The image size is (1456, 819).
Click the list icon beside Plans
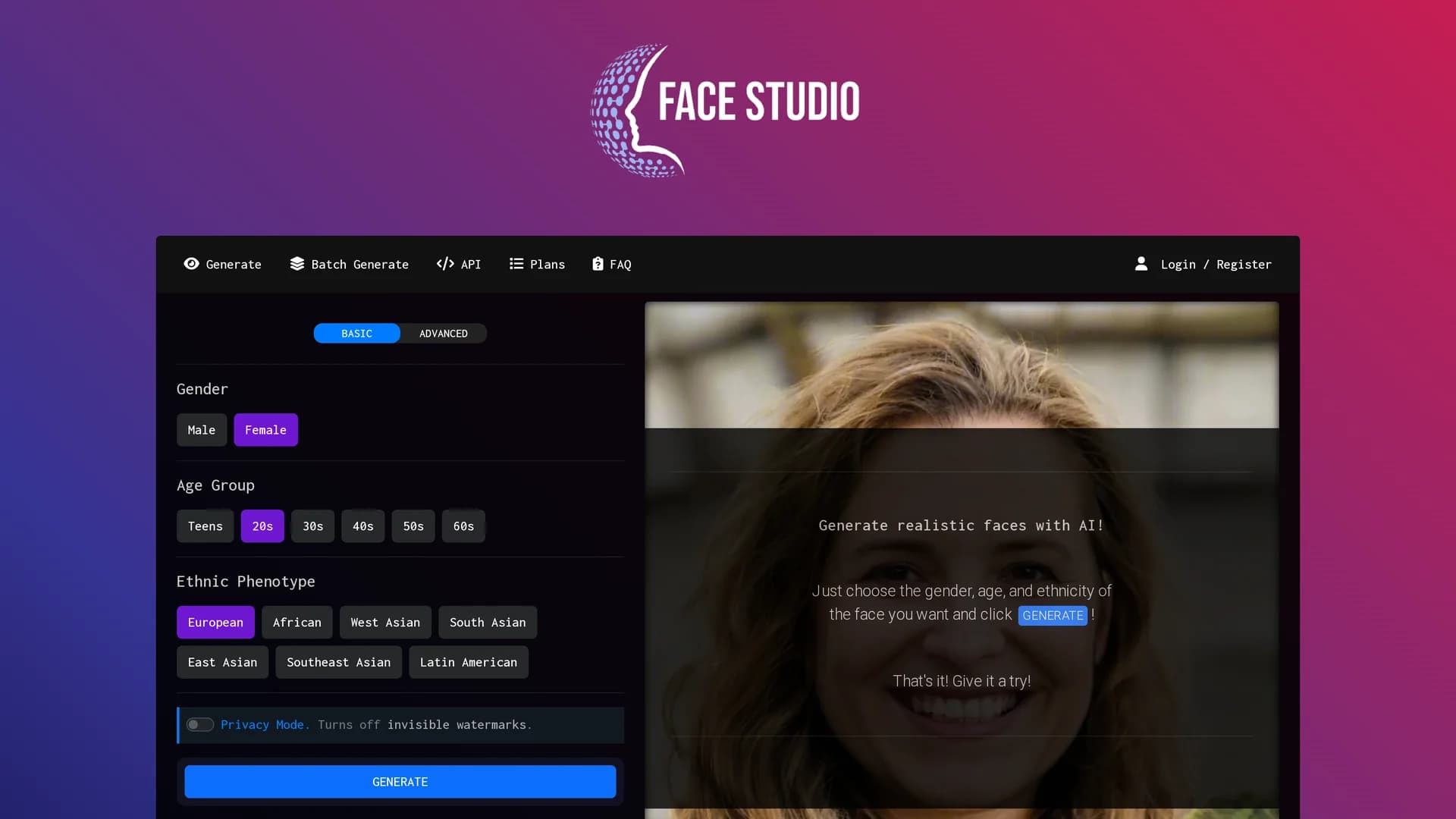516,263
